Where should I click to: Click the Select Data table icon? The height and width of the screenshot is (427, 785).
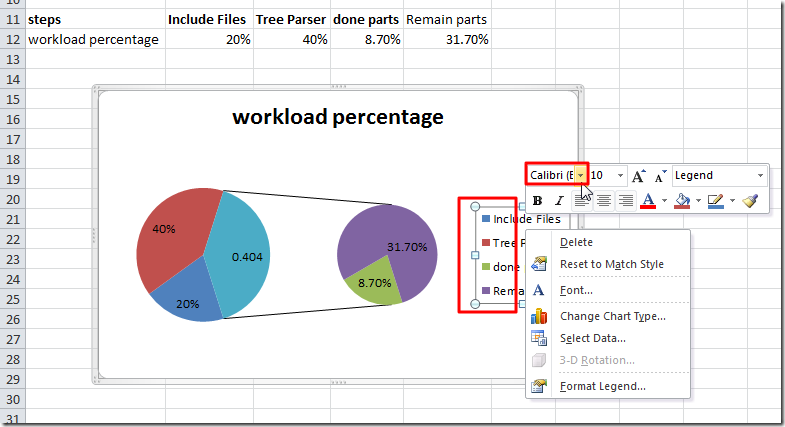tap(539, 338)
